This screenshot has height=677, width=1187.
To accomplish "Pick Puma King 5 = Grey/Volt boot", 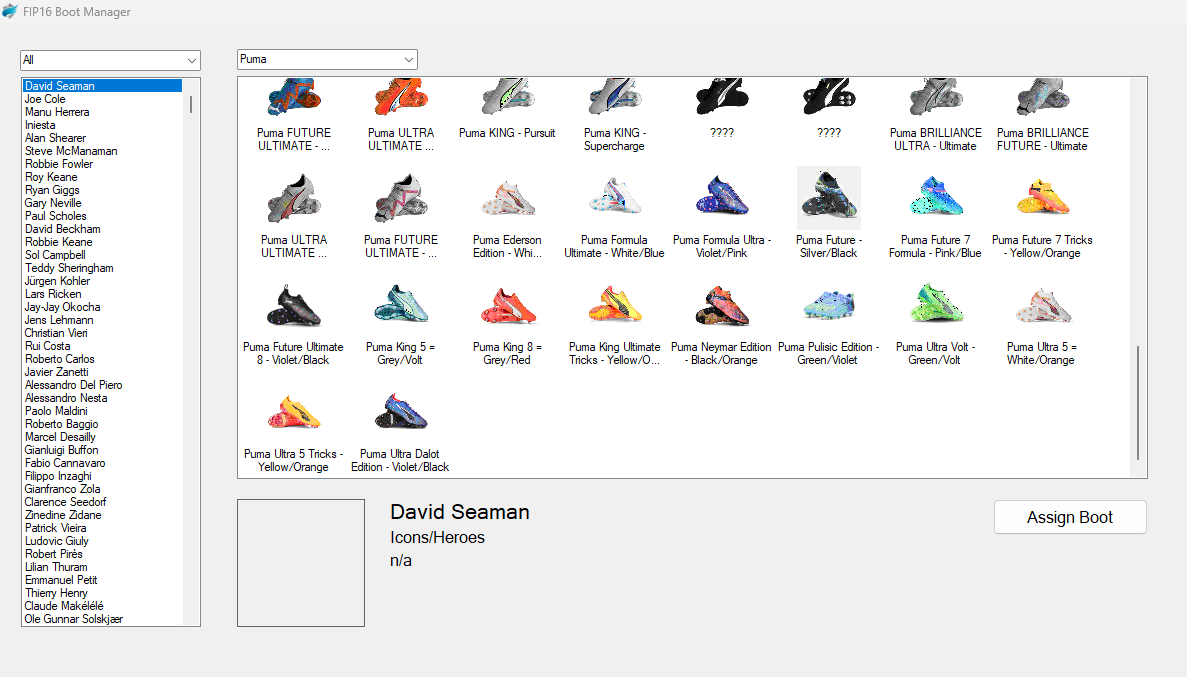I will click(x=400, y=304).
